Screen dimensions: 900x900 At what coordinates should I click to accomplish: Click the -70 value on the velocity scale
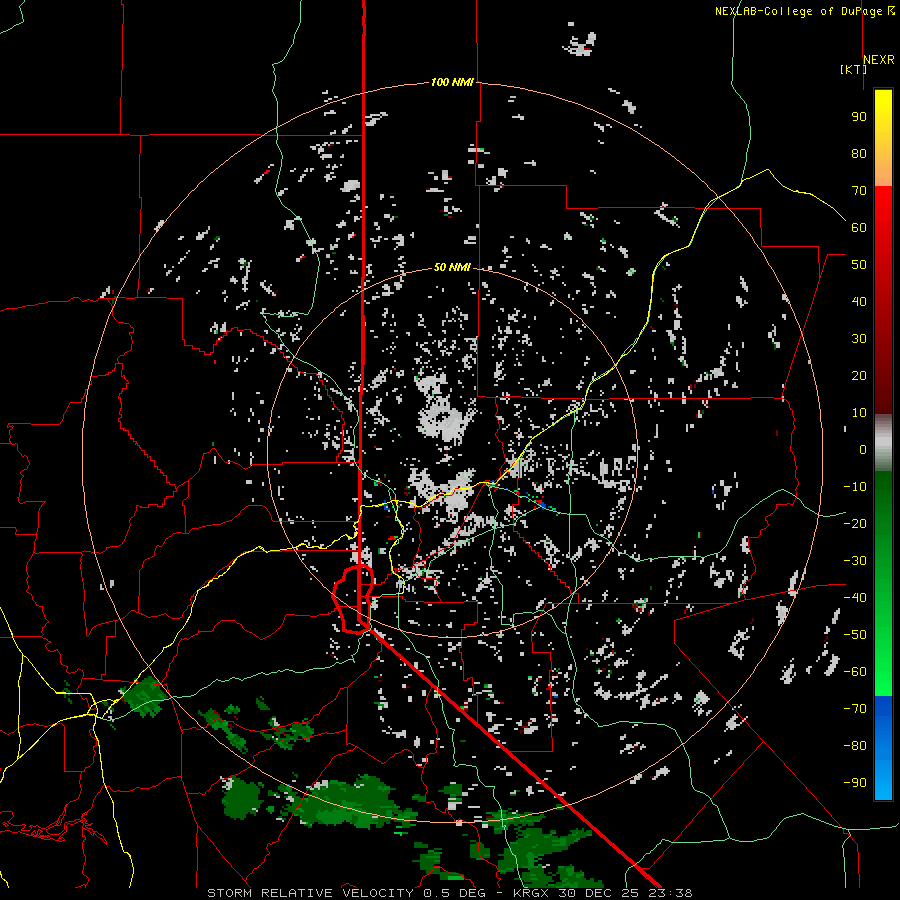[855, 709]
